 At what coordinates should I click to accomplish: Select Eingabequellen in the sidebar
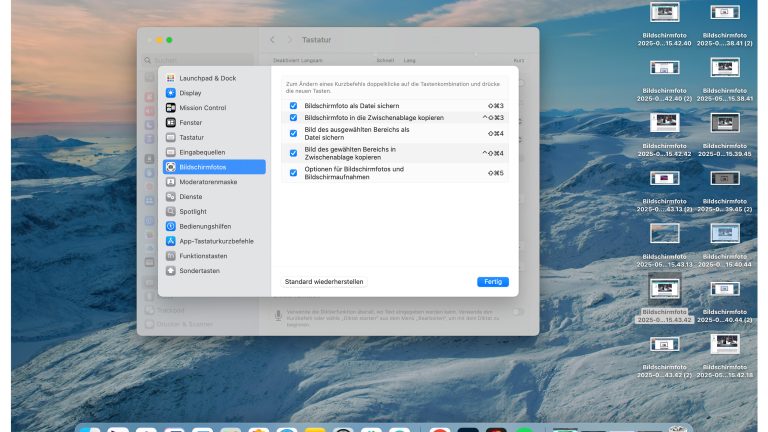coord(203,152)
